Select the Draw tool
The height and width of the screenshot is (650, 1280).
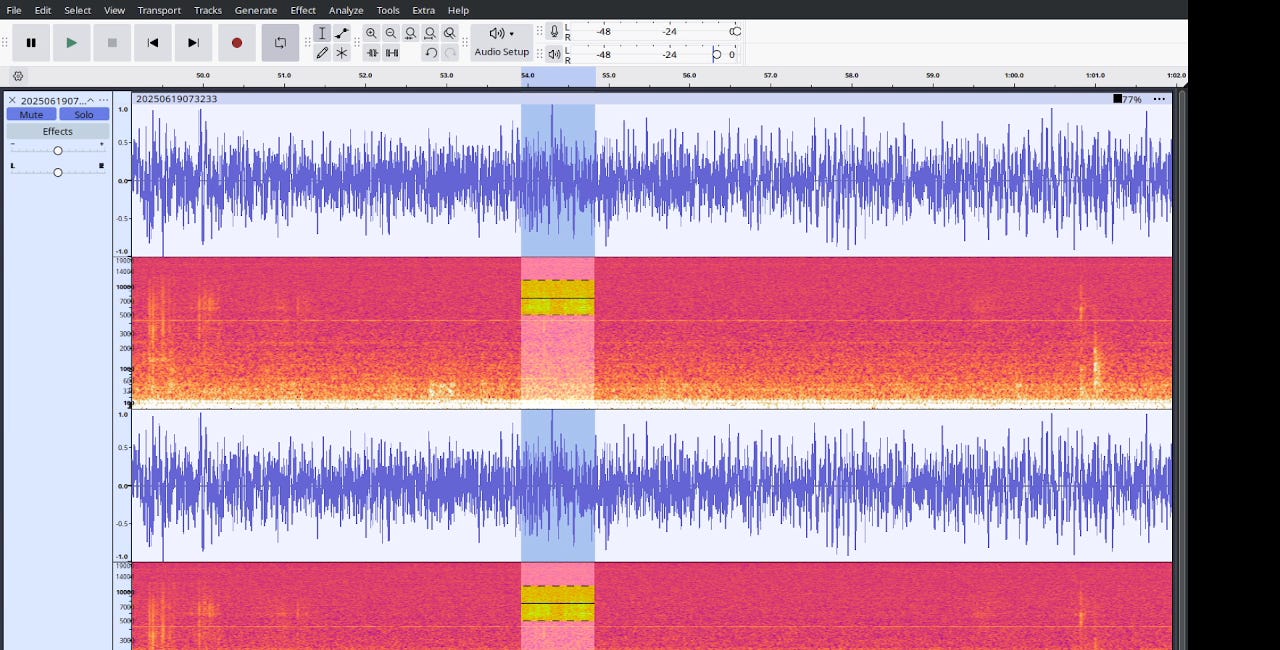322,53
